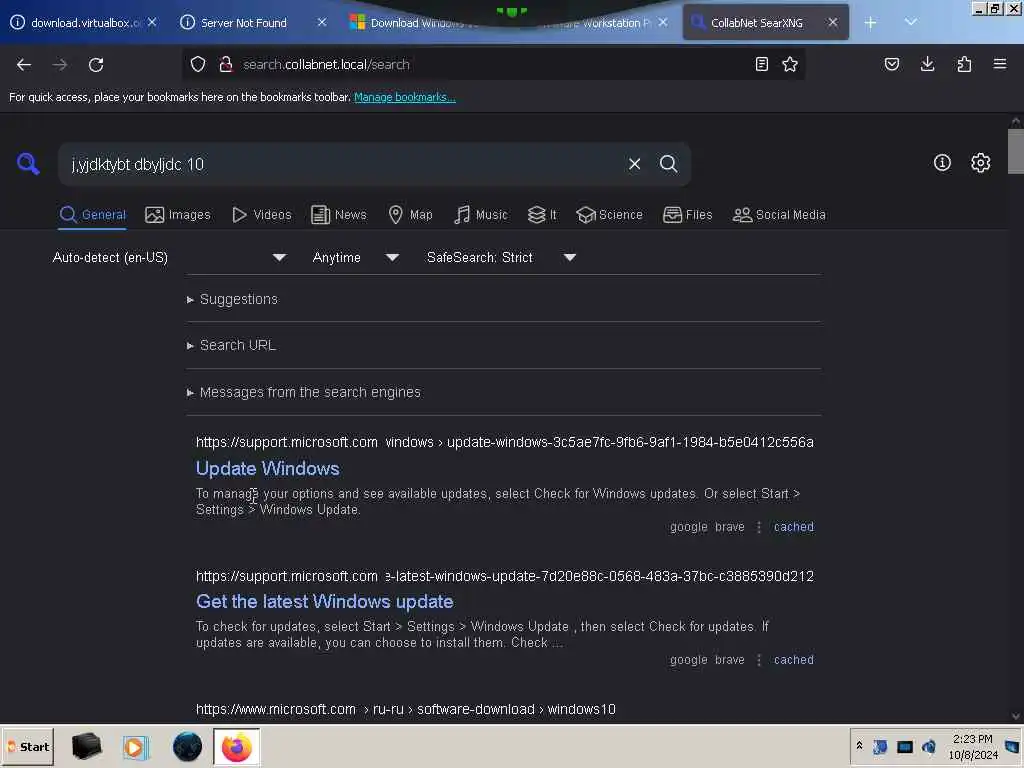Open the Downloads panel
The height and width of the screenshot is (768, 1024).
point(927,64)
